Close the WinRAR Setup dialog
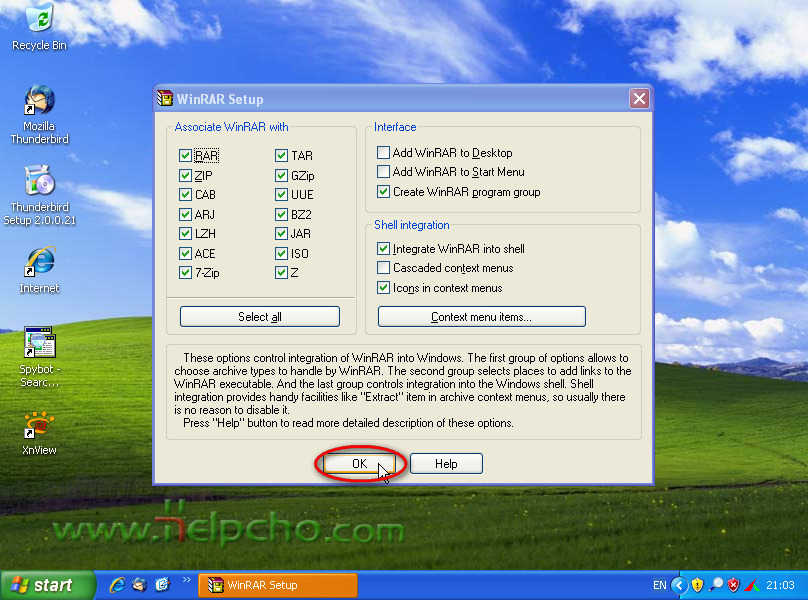 coord(639,98)
